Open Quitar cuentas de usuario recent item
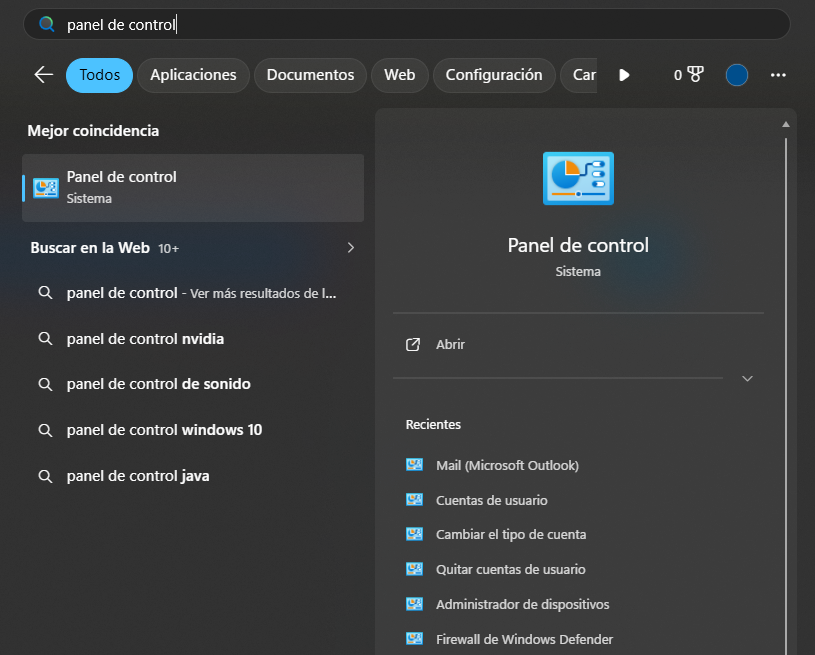Screen dimensions: 815x655 510,569
